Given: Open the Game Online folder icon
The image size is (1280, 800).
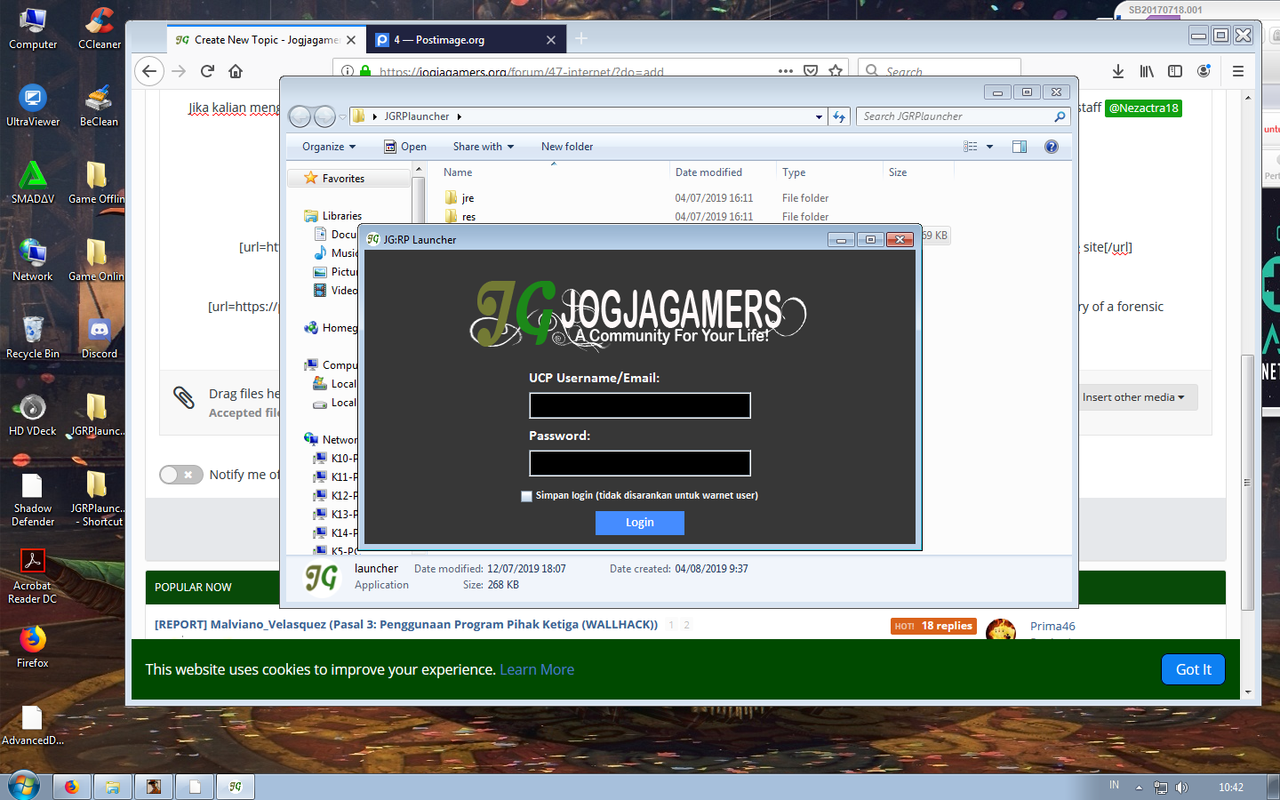Looking at the screenshot, I should (97, 260).
